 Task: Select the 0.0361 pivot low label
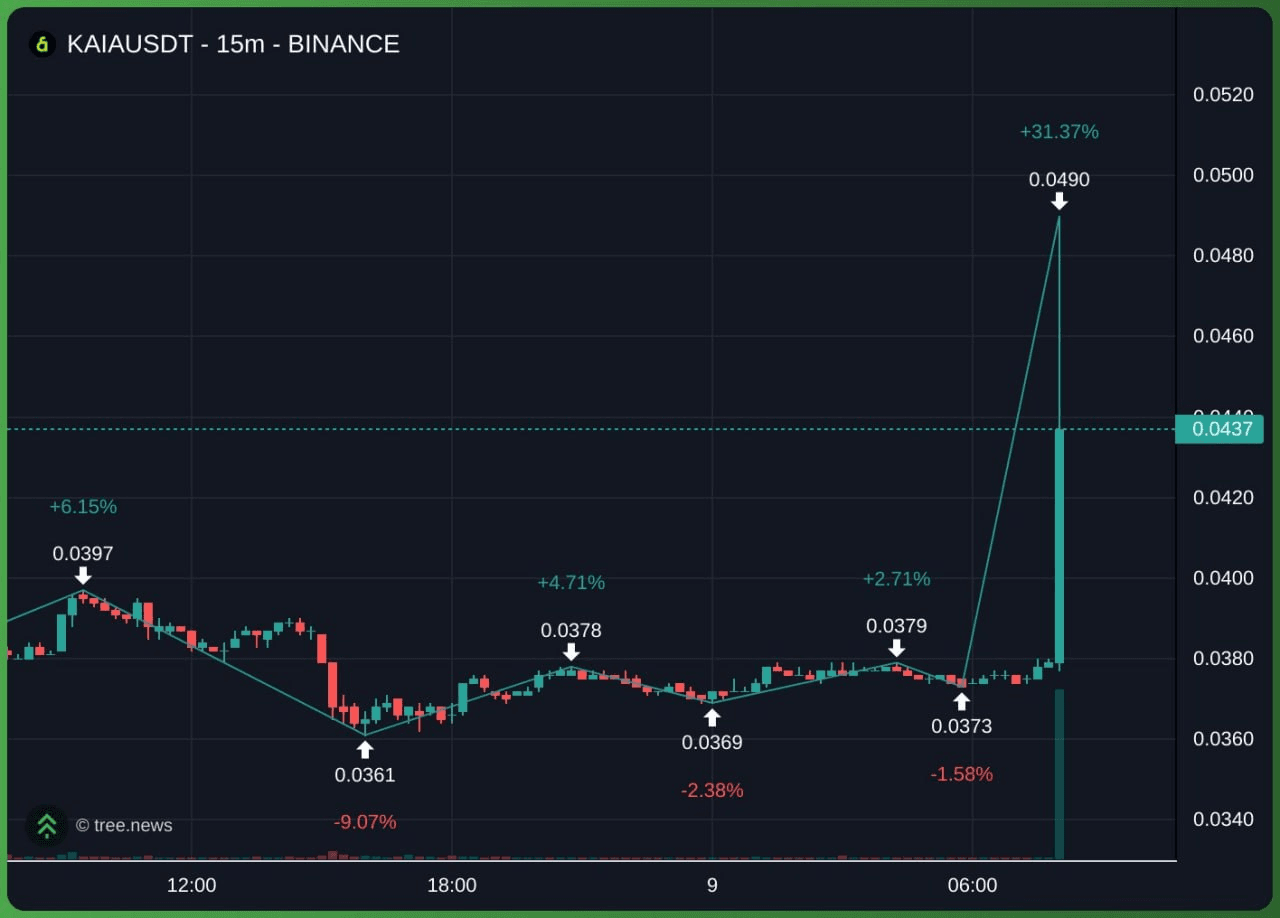click(x=365, y=774)
